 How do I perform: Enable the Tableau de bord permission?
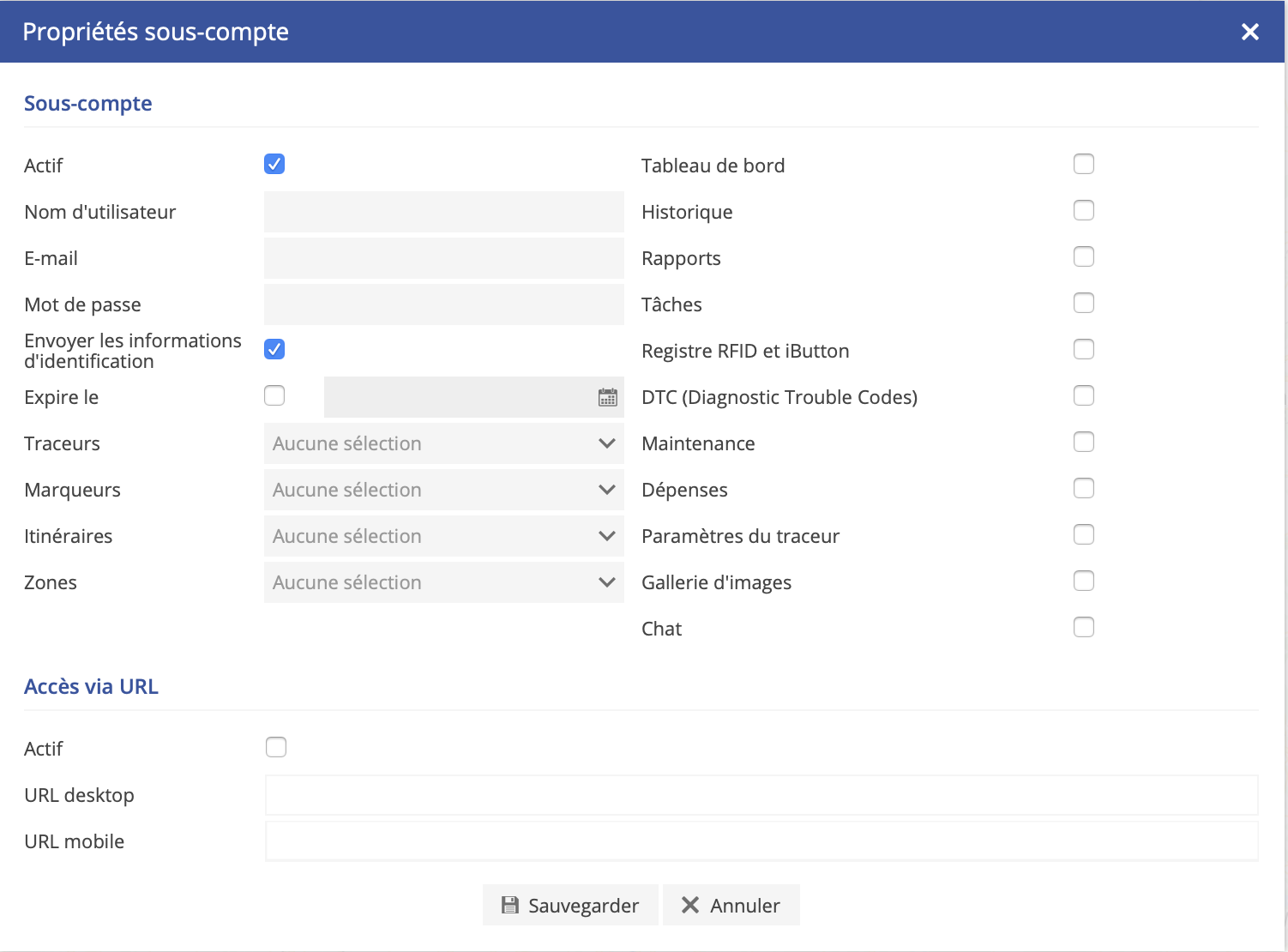(1083, 164)
